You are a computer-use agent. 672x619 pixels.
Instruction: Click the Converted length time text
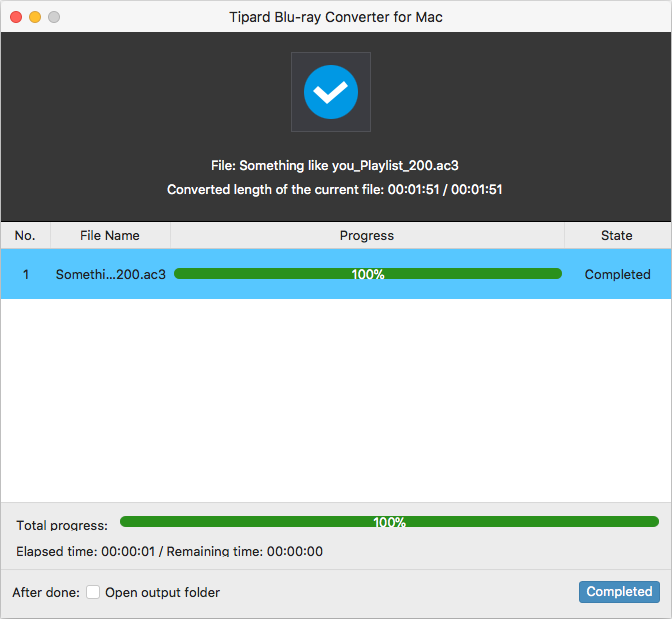[x=335, y=189]
